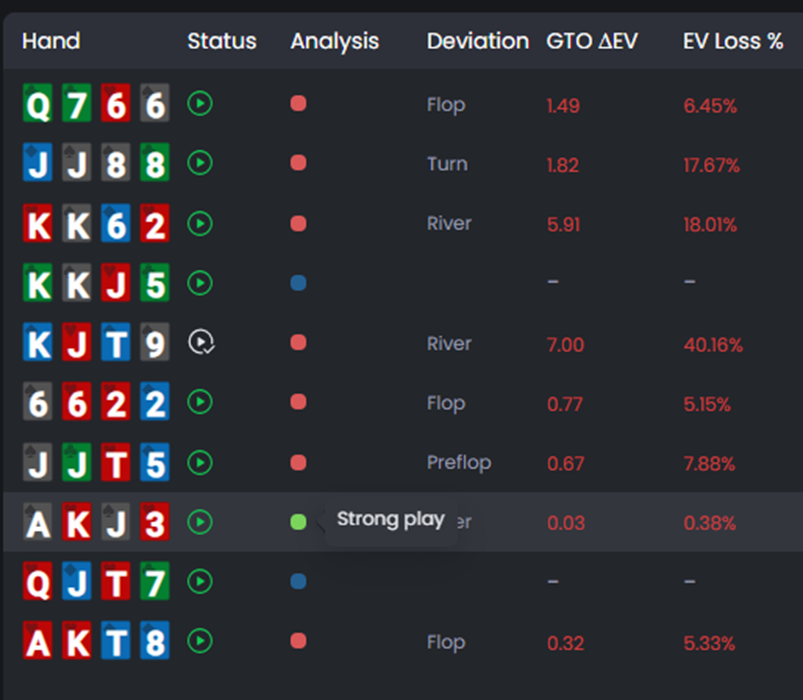Click the red analysis dot on the KK62 row
The image size is (803, 700).
tap(297, 224)
